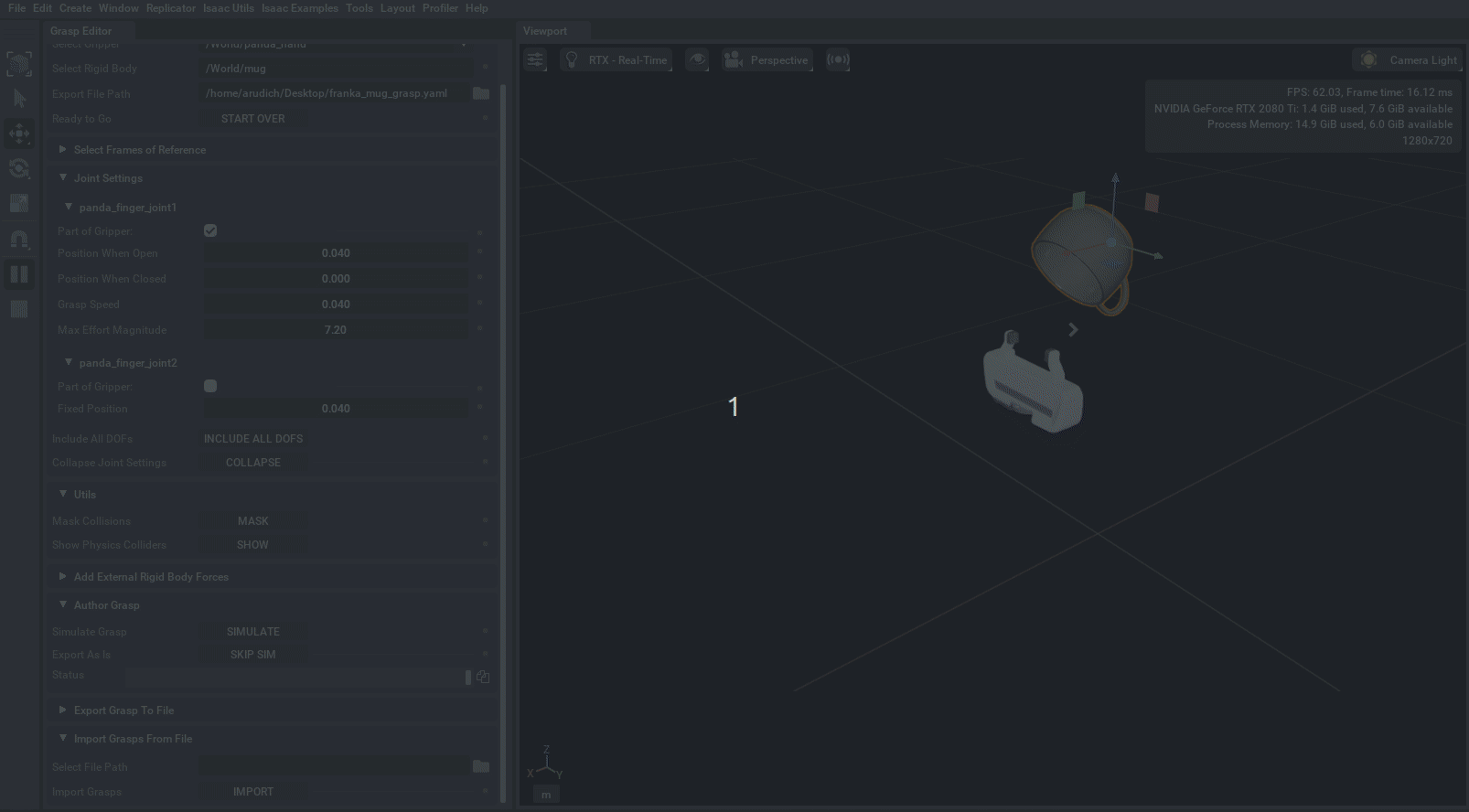This screenshot has width=1469, height=812.
Task: Enable Part of Gripper for panda_finger_joint2
Action: (210, 386)
